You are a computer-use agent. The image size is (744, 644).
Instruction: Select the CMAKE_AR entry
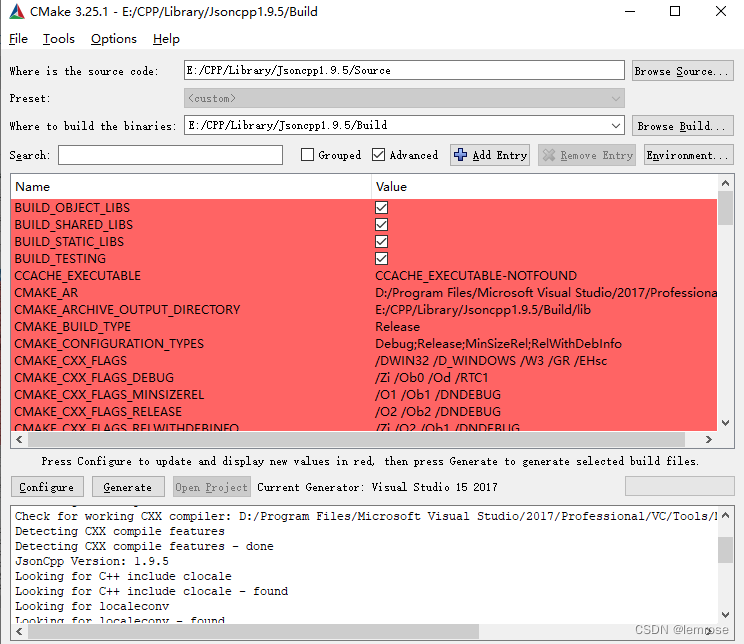point(46,293)
